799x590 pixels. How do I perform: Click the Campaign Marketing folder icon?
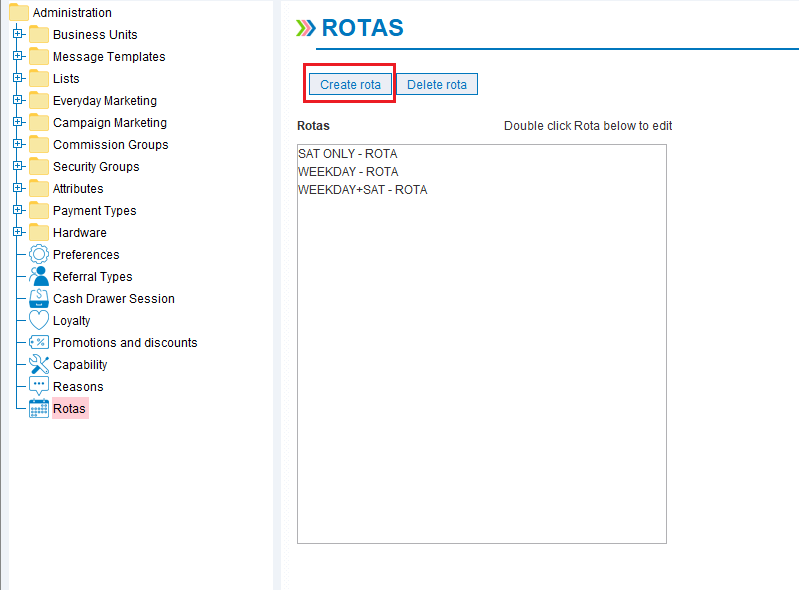pyautogui.click(x=39, y=122)
